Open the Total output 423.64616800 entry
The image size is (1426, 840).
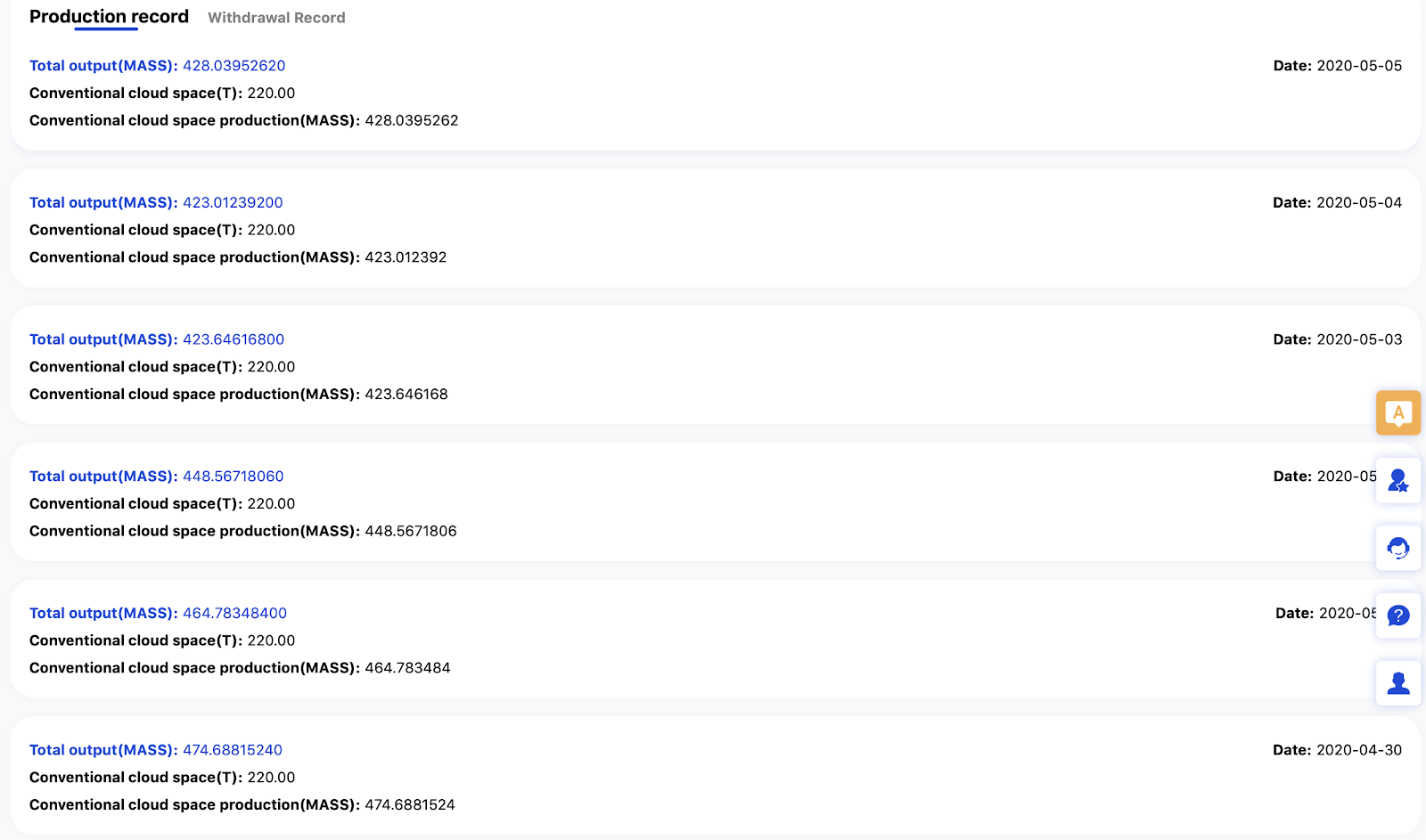157,339
